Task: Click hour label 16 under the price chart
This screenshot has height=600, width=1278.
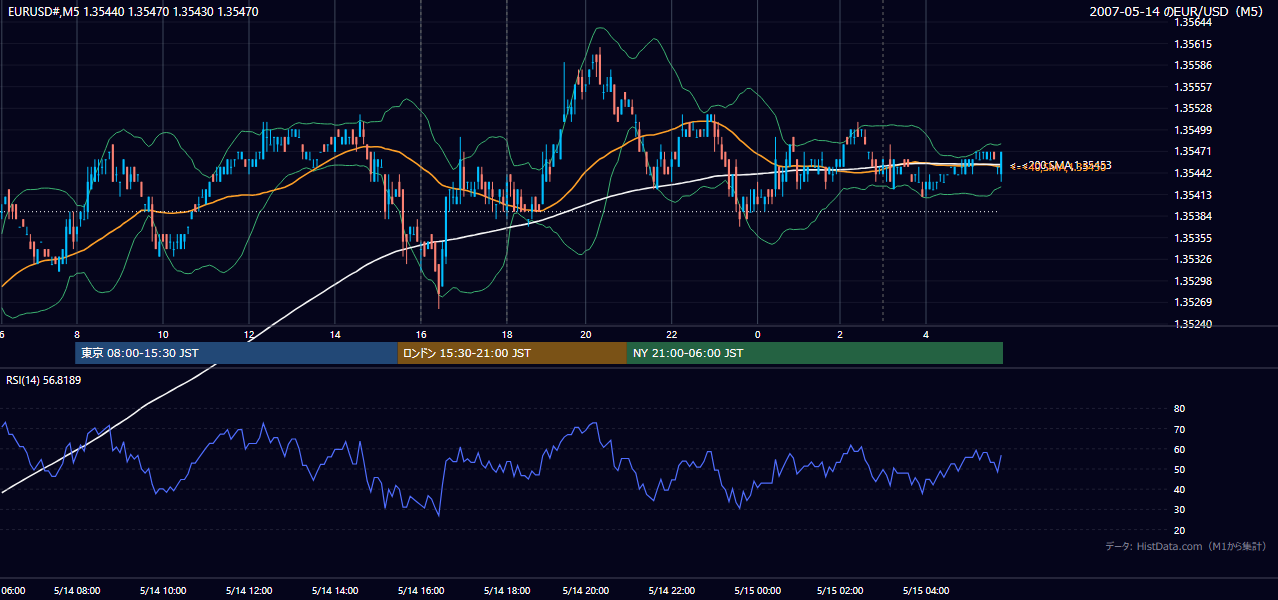Action: pyautogui.click(x=421, y=334)
